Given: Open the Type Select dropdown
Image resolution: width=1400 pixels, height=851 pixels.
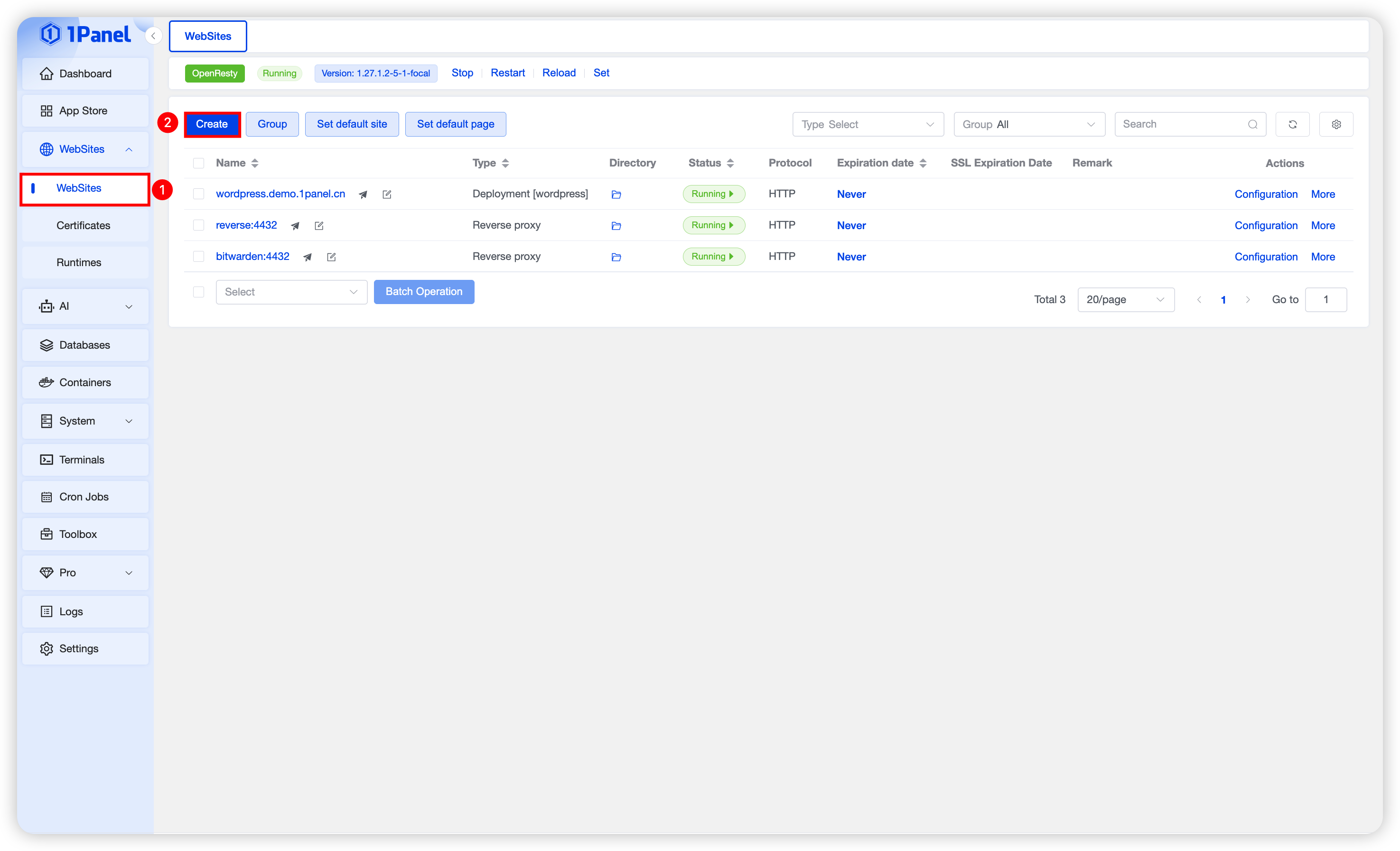Looking at the screenshot, I should click(868, 124).
